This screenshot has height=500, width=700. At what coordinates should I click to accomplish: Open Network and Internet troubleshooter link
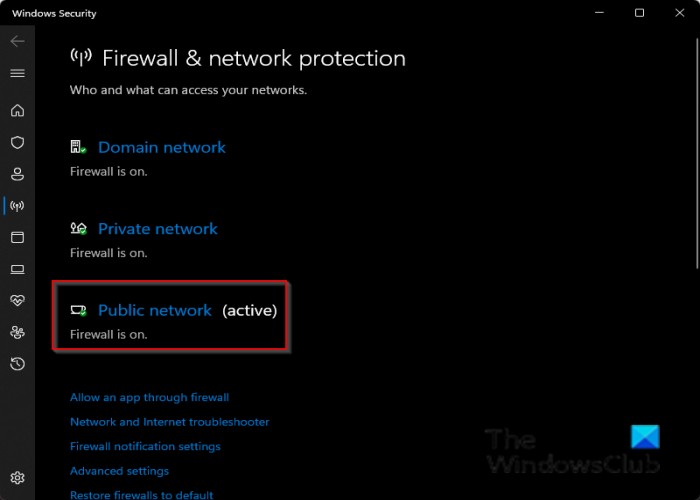point(169,422)
